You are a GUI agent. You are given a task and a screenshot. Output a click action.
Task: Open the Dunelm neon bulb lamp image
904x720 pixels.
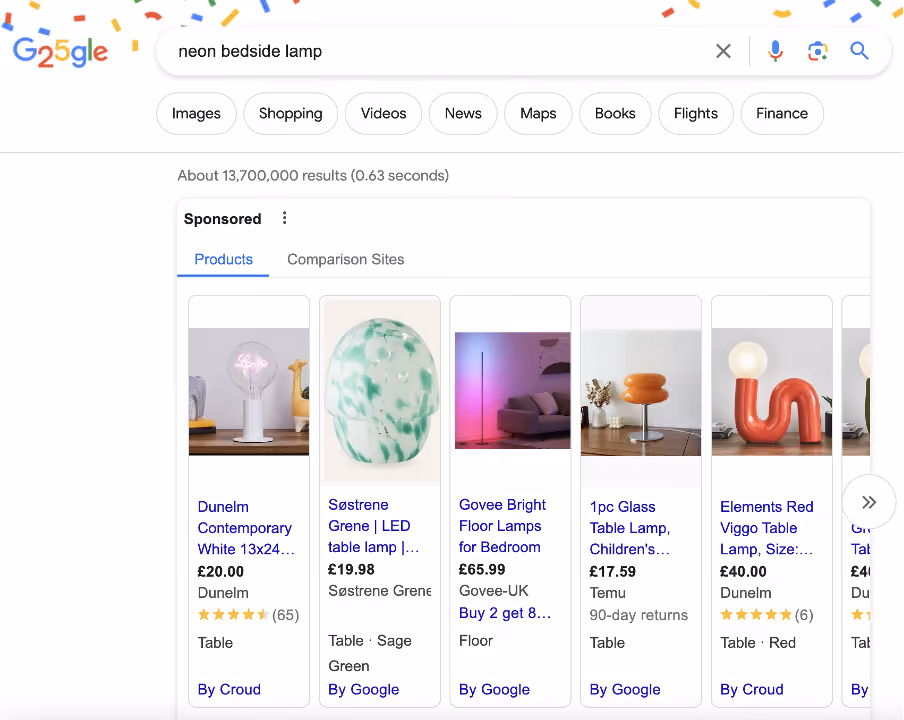click(249, 392)
